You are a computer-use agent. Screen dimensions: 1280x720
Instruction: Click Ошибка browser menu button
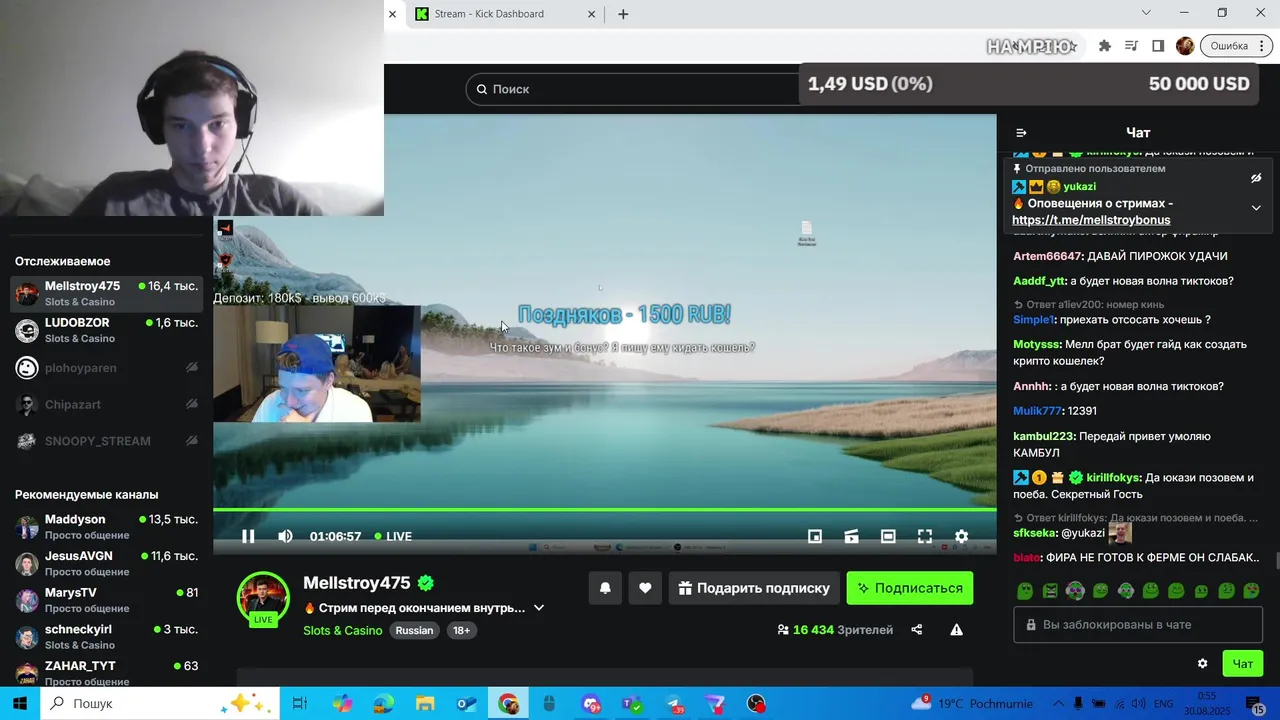1237,46
